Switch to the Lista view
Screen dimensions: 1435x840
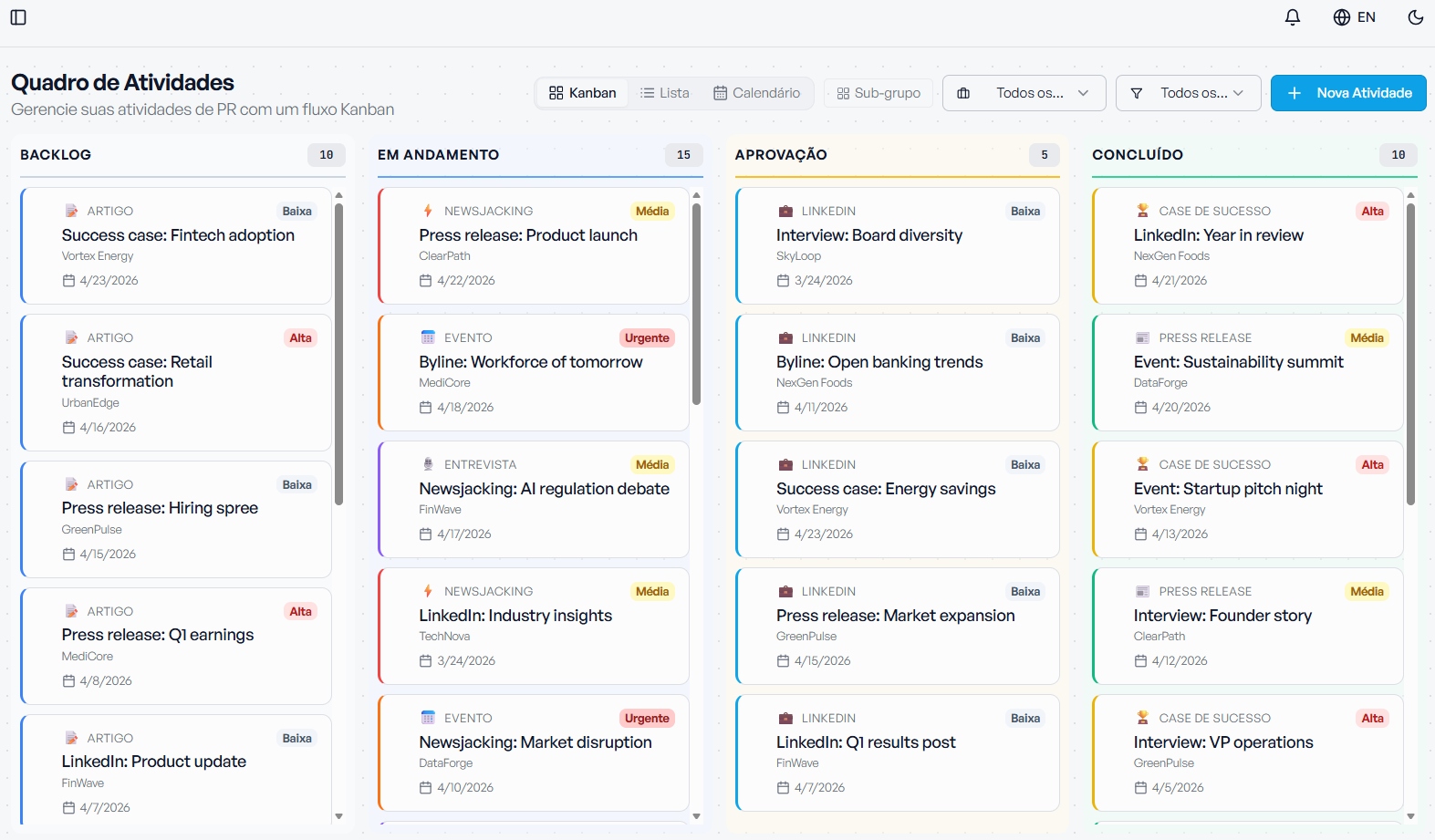pos(664,93)
